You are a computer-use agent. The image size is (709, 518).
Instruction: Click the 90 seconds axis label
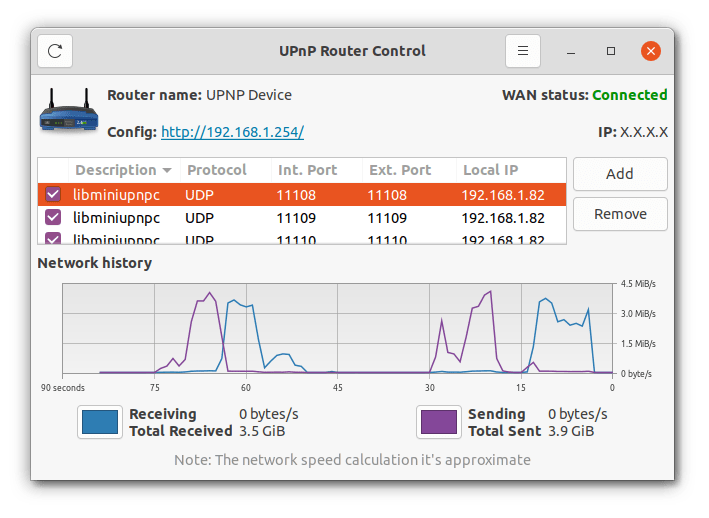63,388
